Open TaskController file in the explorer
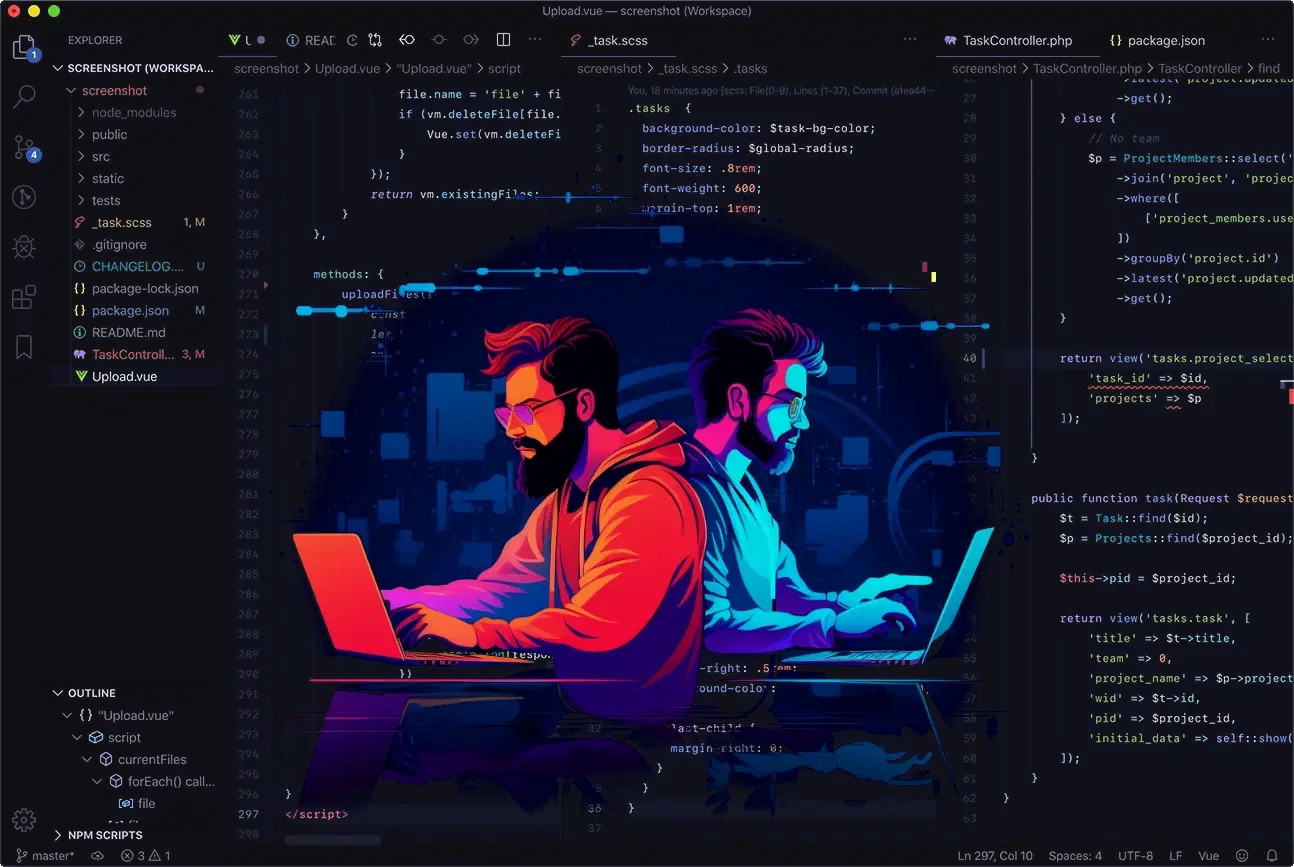Image resolution: width=1294 pixels, height=867 pixels. pyautogui.click(x=133, y=354)
